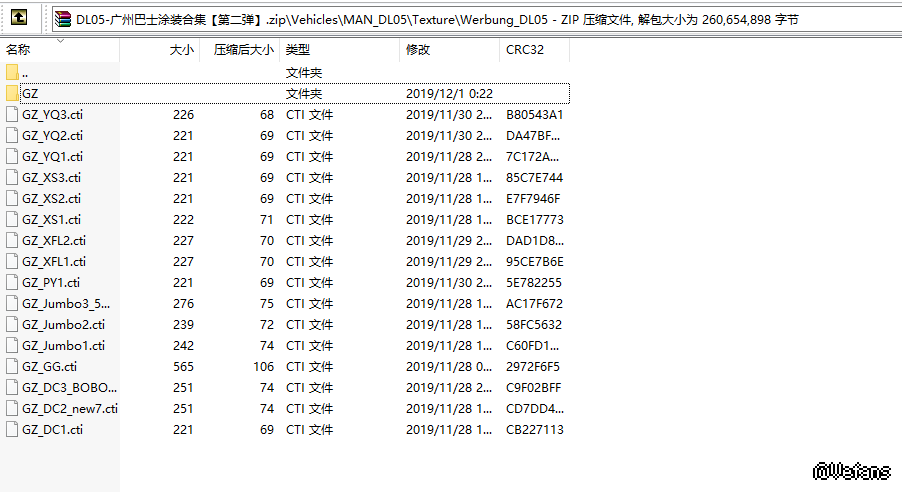Click file icon of GZ_YQ3.cti
Image resolution: width=902 pixels, height=492 pixels.
pos(12,115)
